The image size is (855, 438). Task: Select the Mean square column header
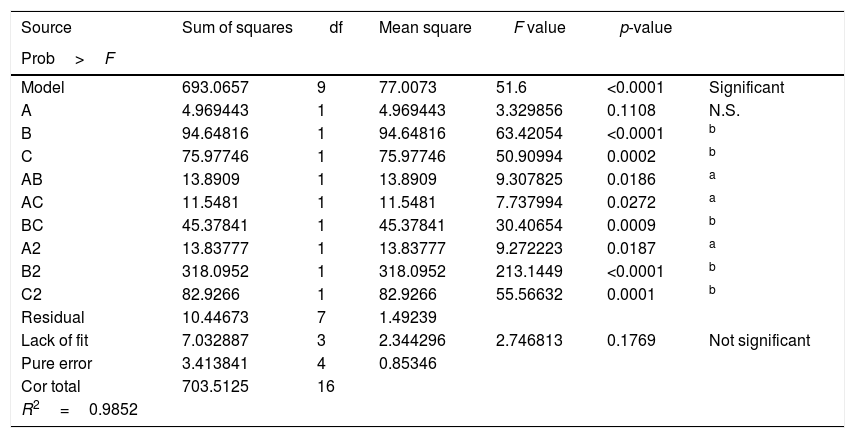coord(425,27)
